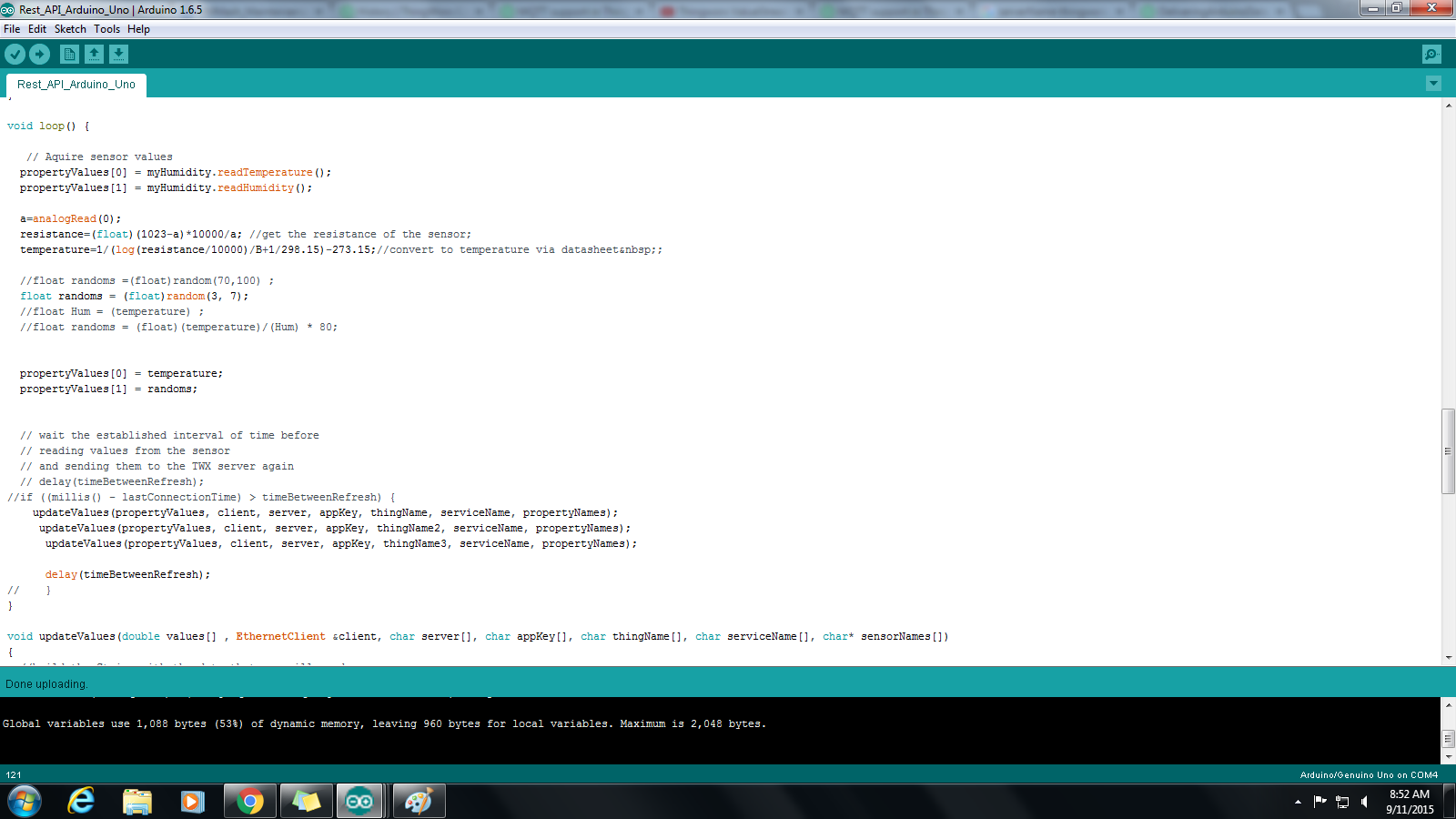This screenshot has height=819, width=1456.
Task: Save the sketch with the Save icon
Action: pos(118,55)
